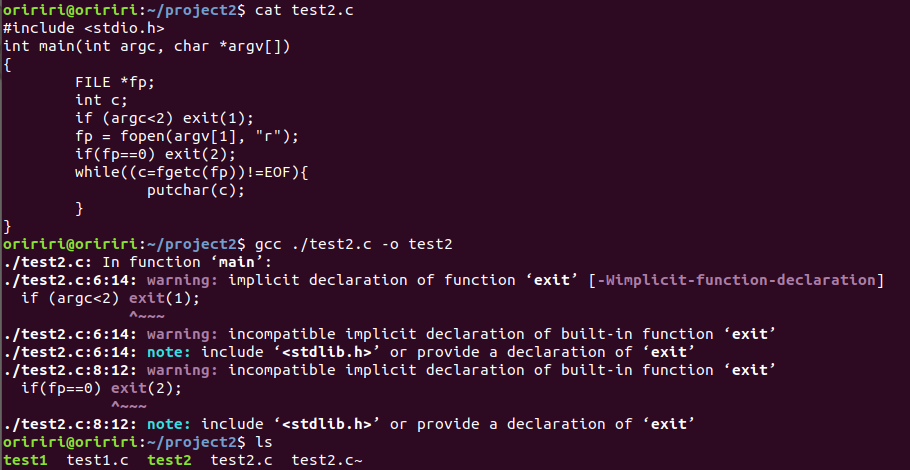Click the -Wimplicit-function-declaration warning flag
910x470 pixels.
(739, 280)
